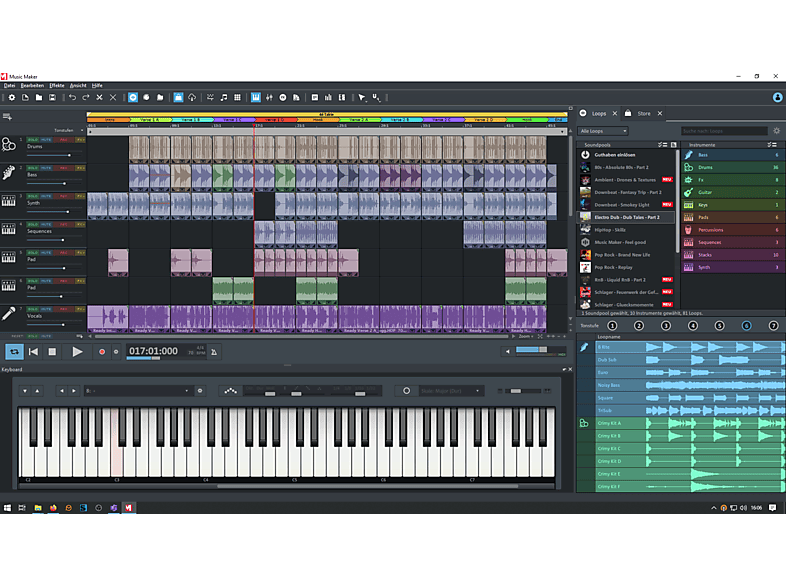The width and height of the screenshot is (786, 587).
Task: Open the Alle Loops dropdown
Action: pyautogui.click(x=604, y=131)
